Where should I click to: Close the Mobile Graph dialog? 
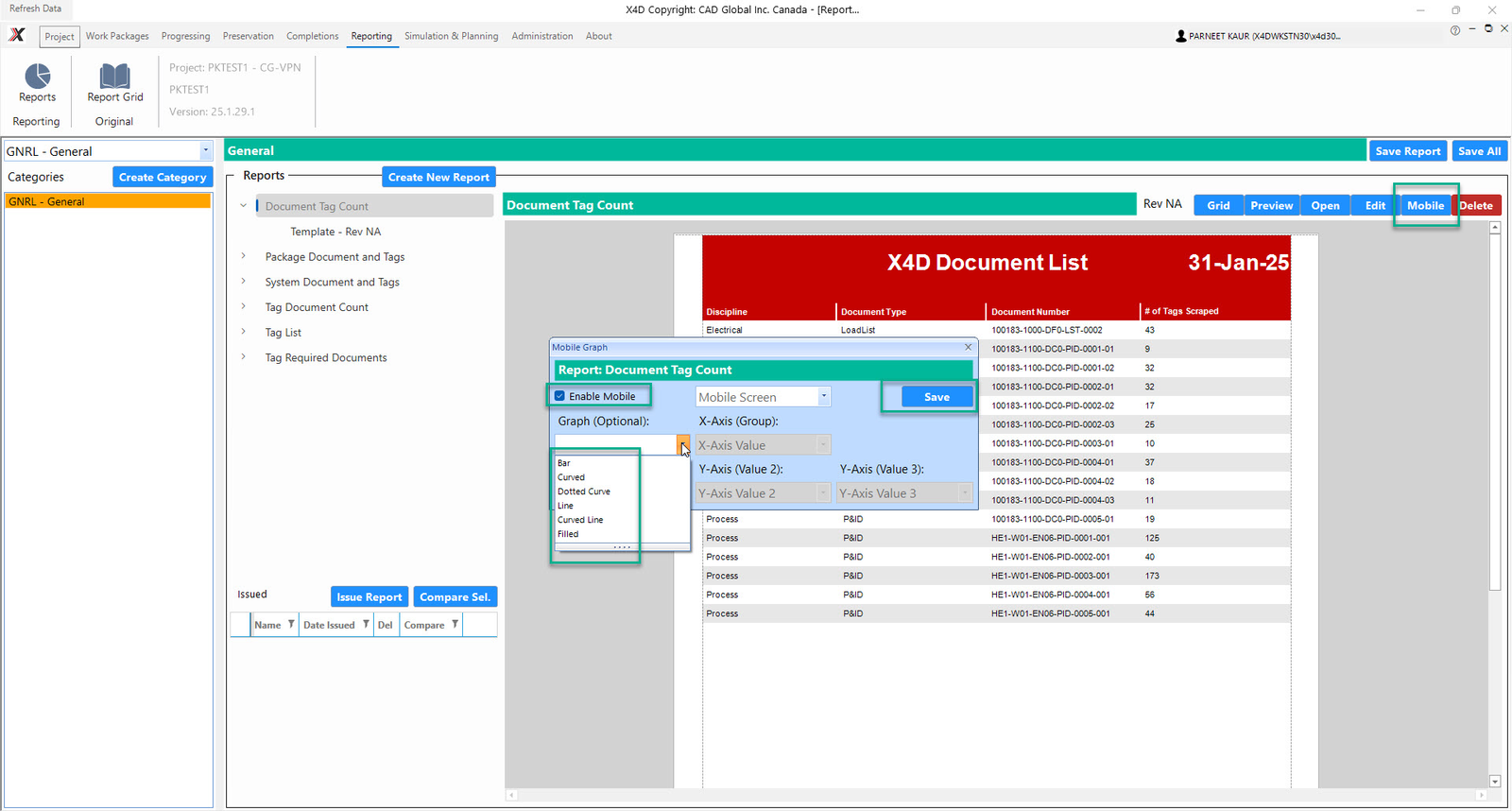coord(968,347)
